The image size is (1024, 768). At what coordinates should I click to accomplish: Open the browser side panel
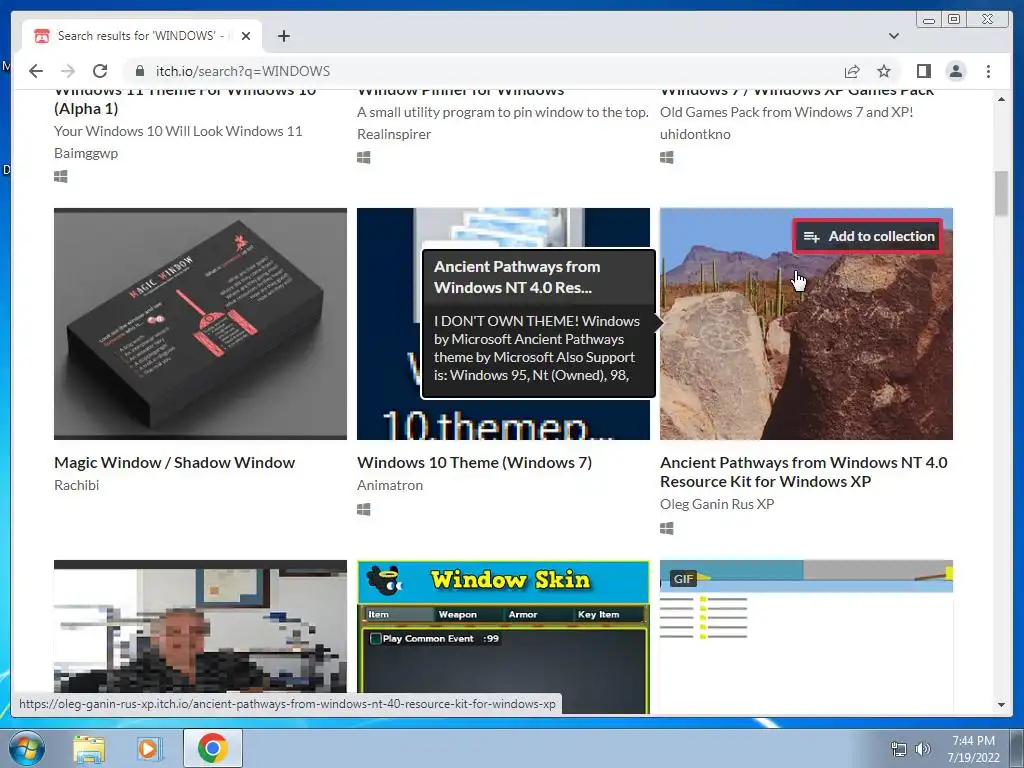click(x=923, y=71)
